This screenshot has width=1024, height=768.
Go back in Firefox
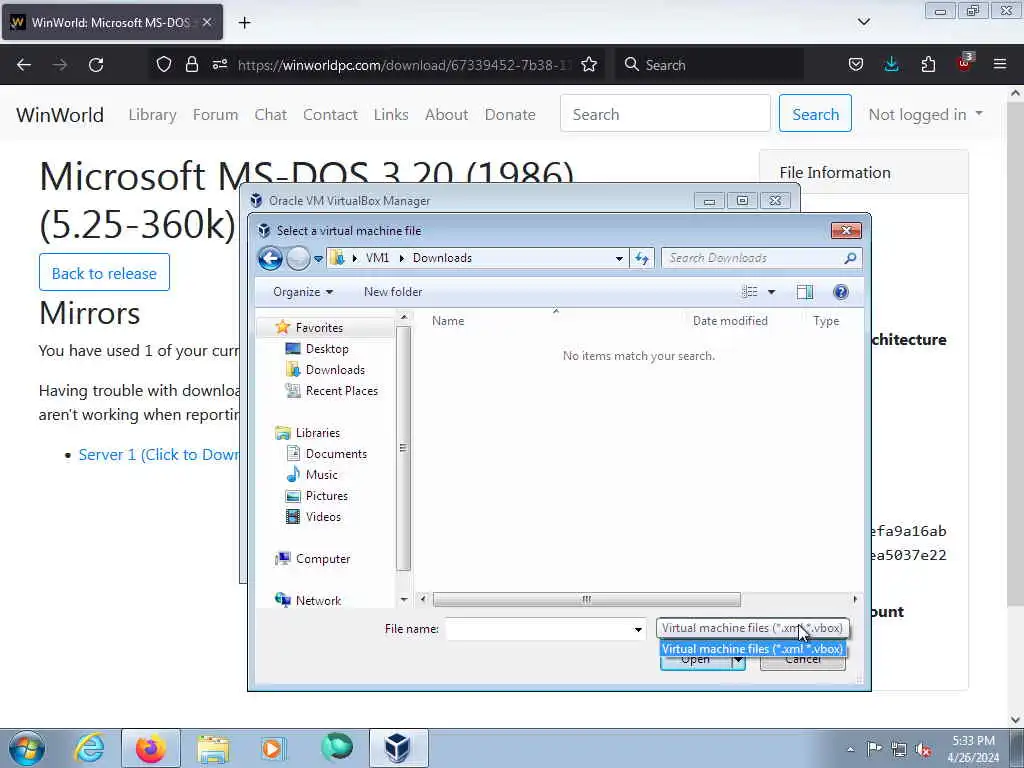coord(24,65)
